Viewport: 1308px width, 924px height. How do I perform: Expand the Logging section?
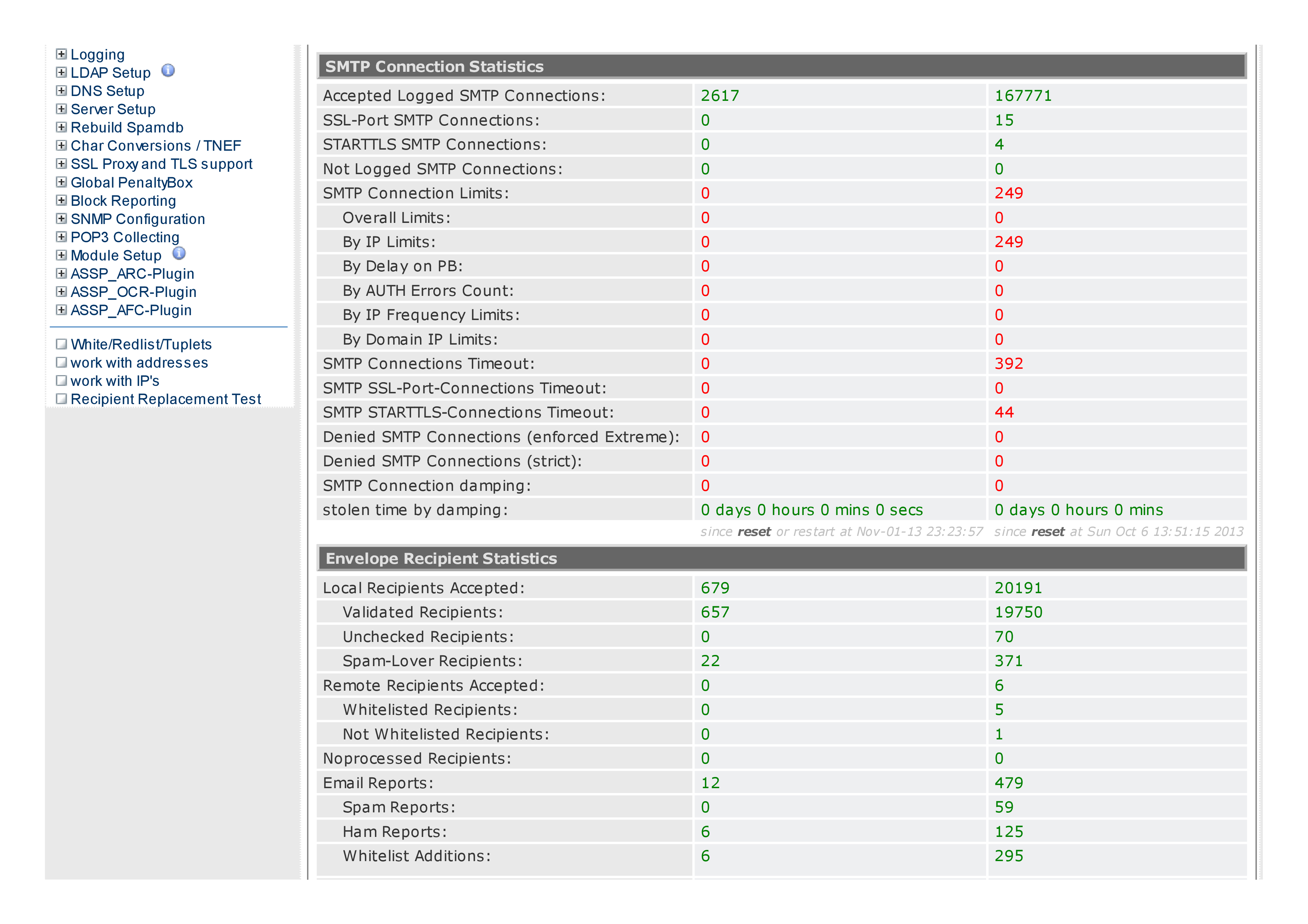point(61,54)
